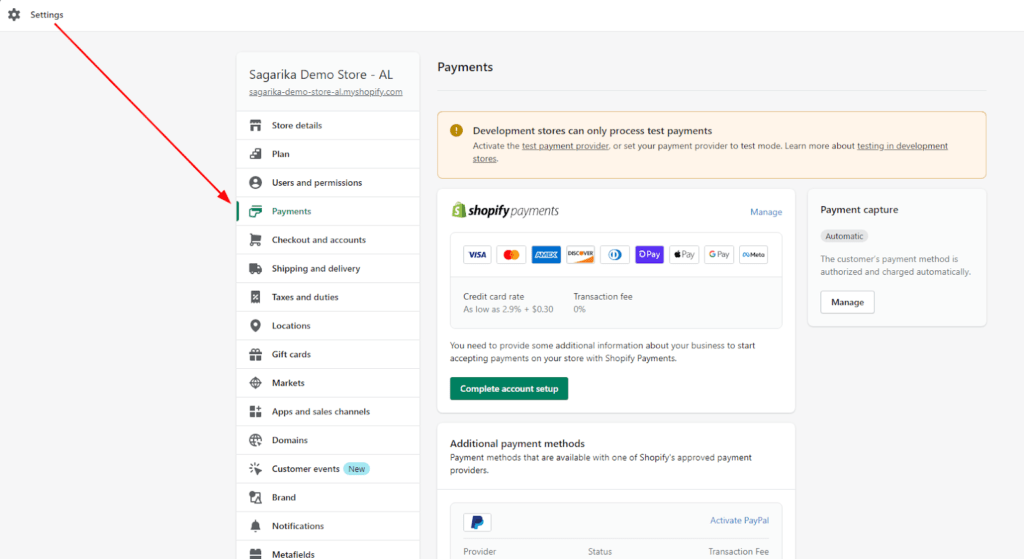
Task: Click the Settings label in top bar
Action: [x=47, y=14]
